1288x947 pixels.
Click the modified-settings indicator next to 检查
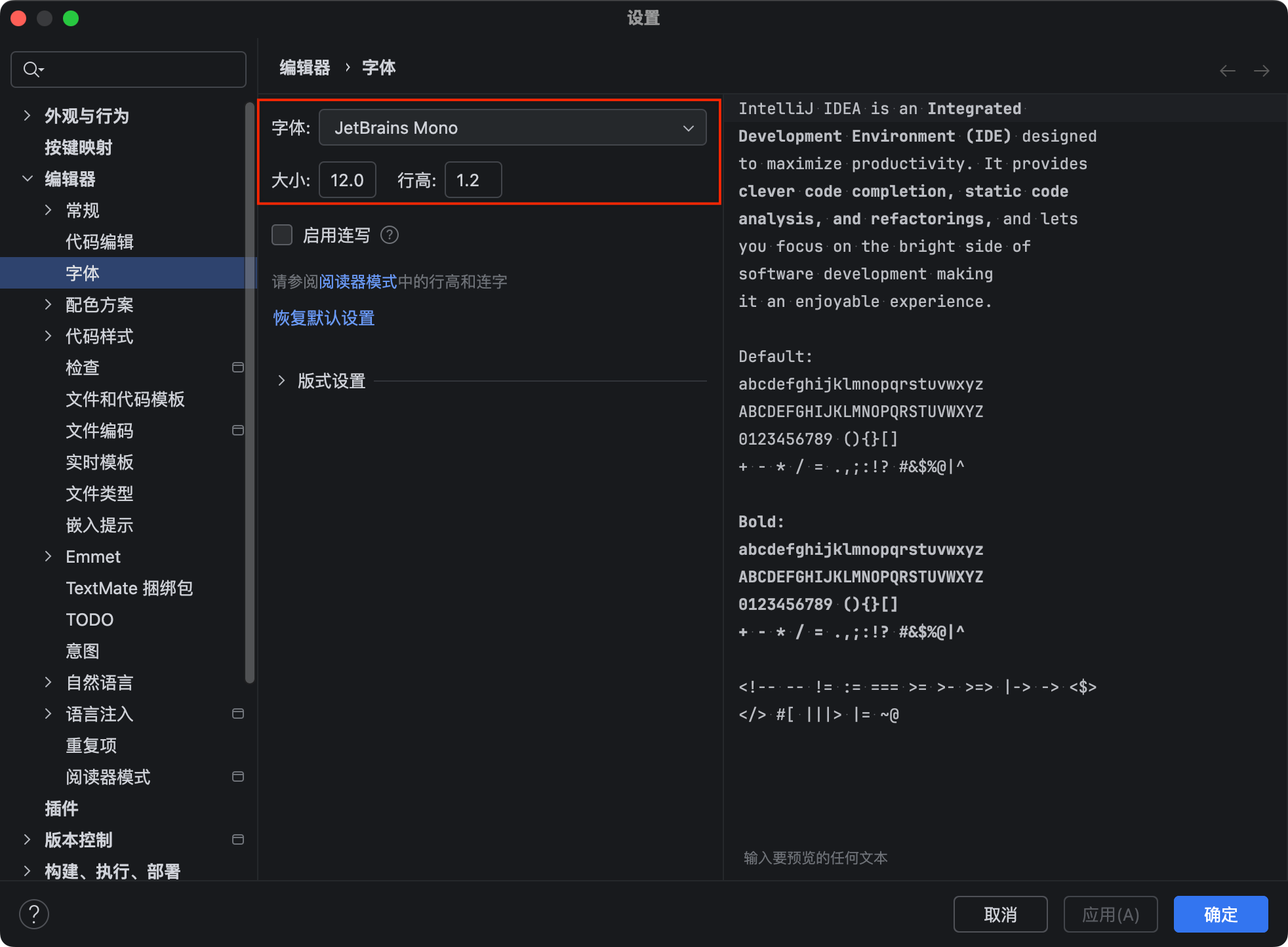tap(238, 367)
